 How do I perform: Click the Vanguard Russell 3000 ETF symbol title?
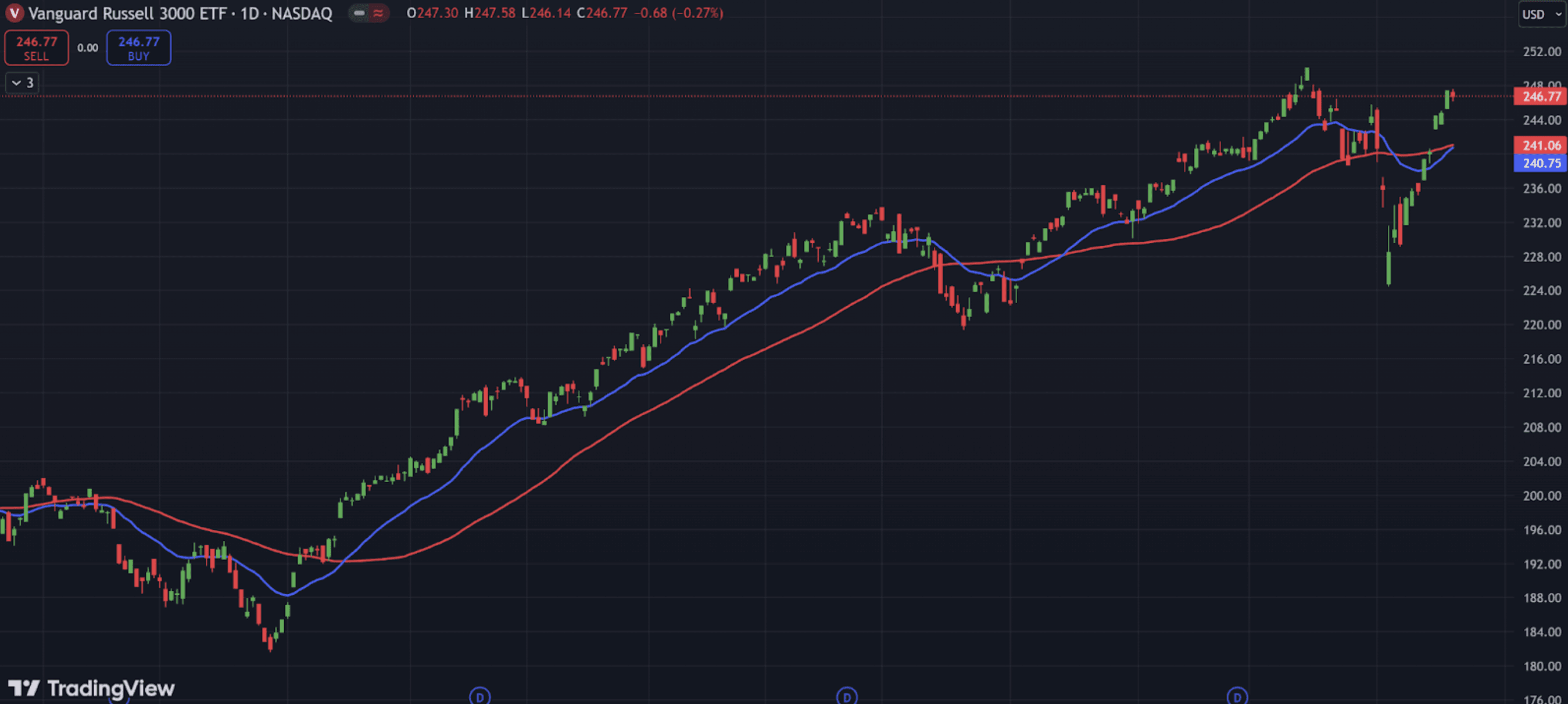[x=127, y=13]
